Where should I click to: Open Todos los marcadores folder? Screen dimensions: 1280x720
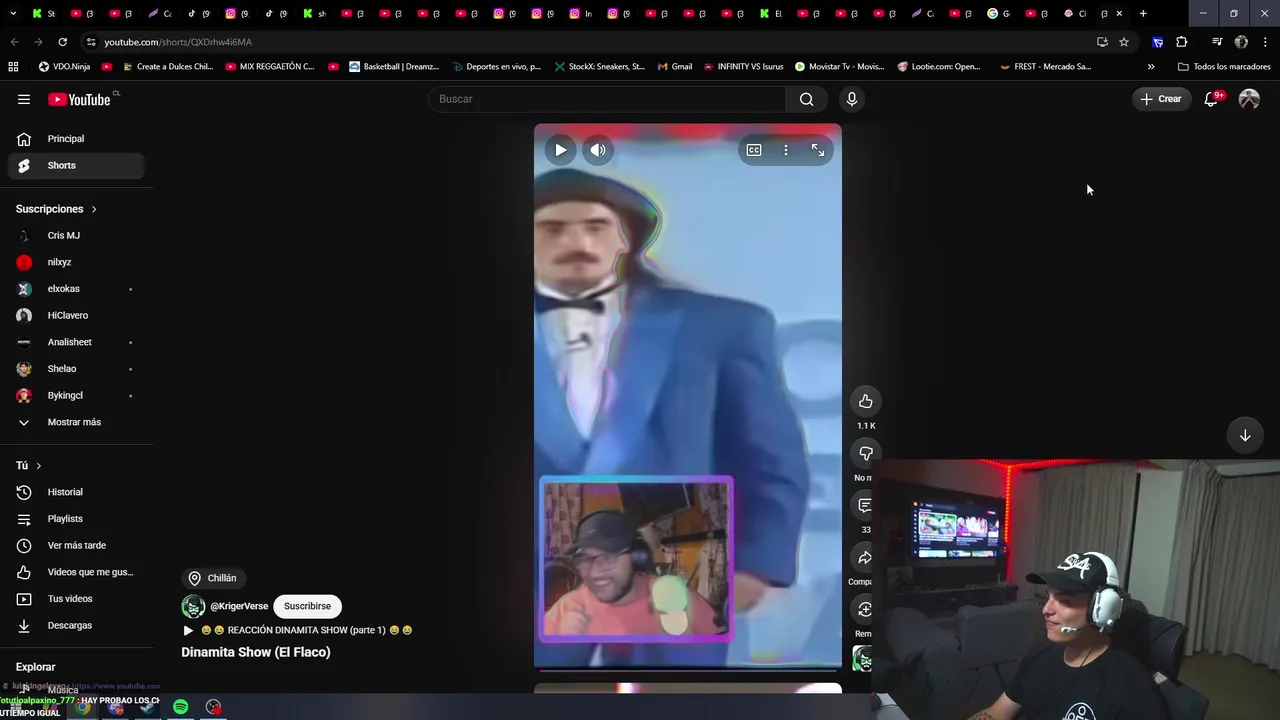(1224, 67)
